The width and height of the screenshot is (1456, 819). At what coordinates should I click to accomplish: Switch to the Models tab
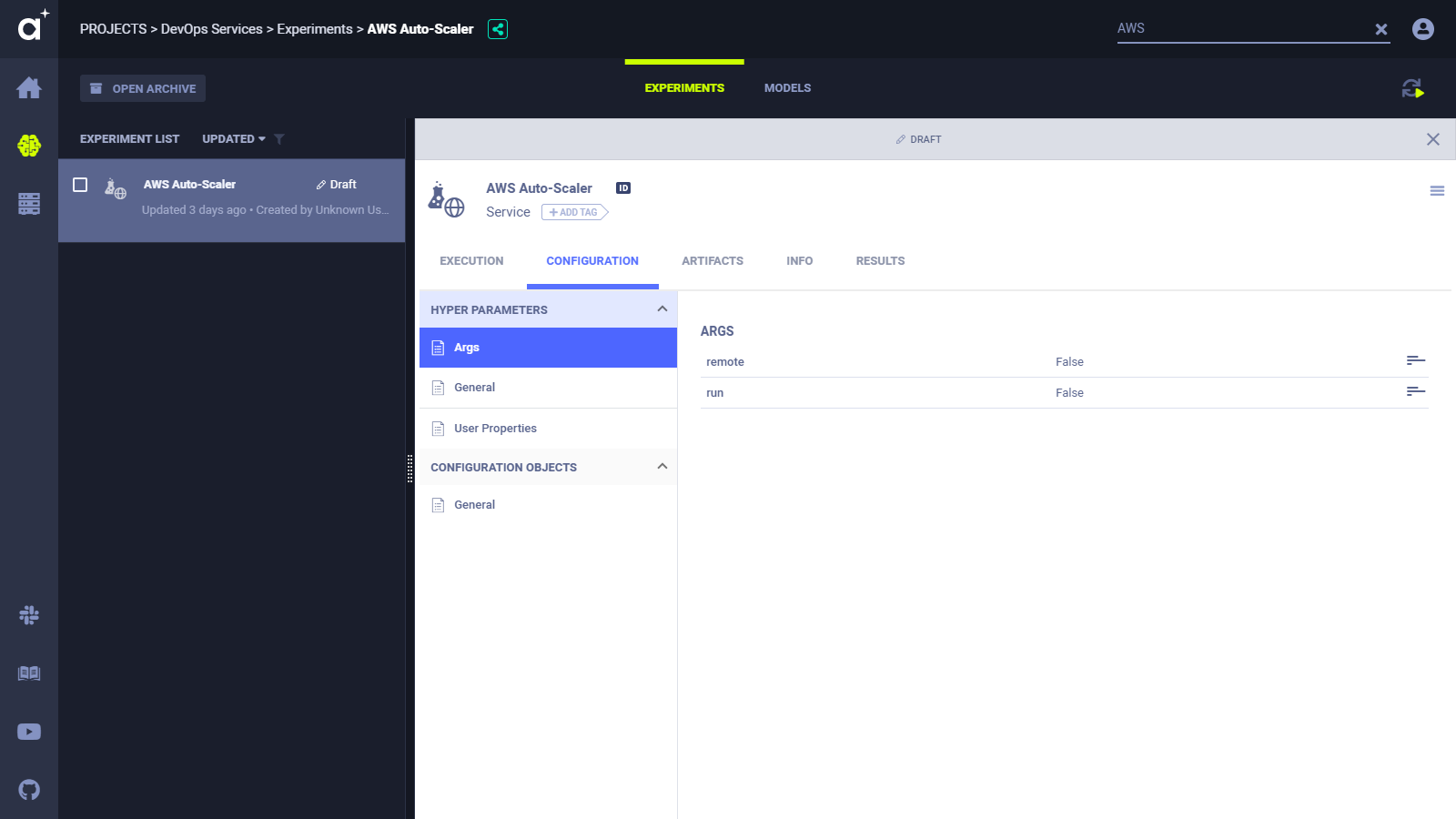[x=787, y=88]
